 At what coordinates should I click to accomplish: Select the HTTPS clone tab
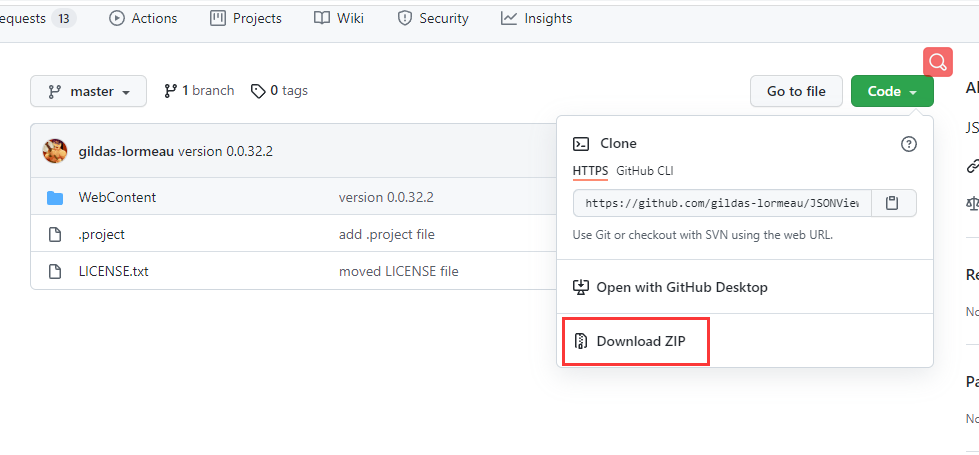point(590,171)
